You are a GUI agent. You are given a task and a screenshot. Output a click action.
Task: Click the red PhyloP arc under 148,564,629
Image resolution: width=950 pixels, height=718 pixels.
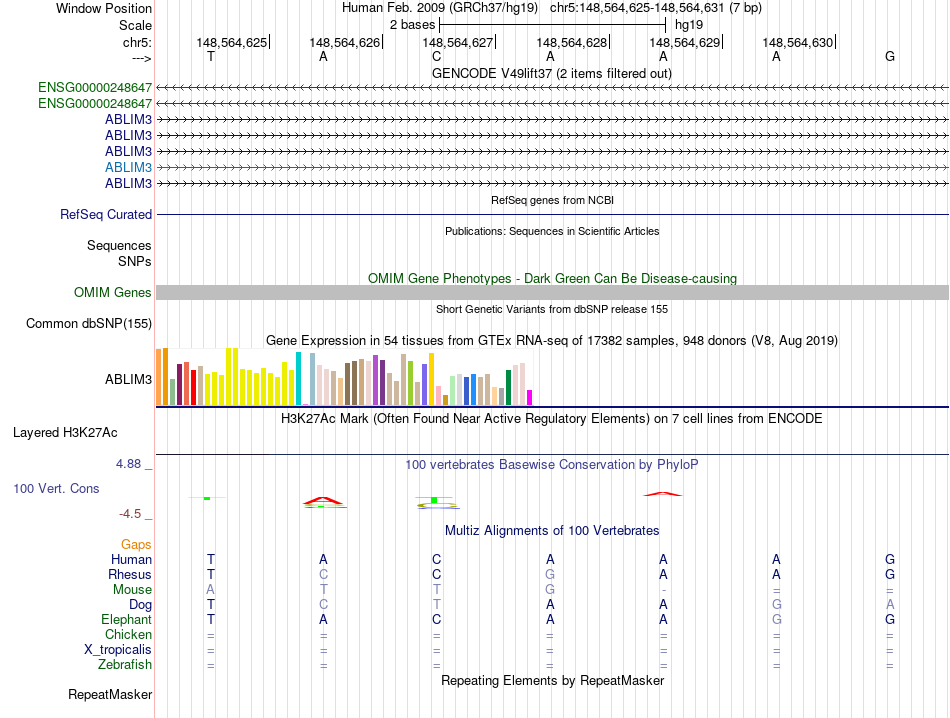[x=663, y=494]
